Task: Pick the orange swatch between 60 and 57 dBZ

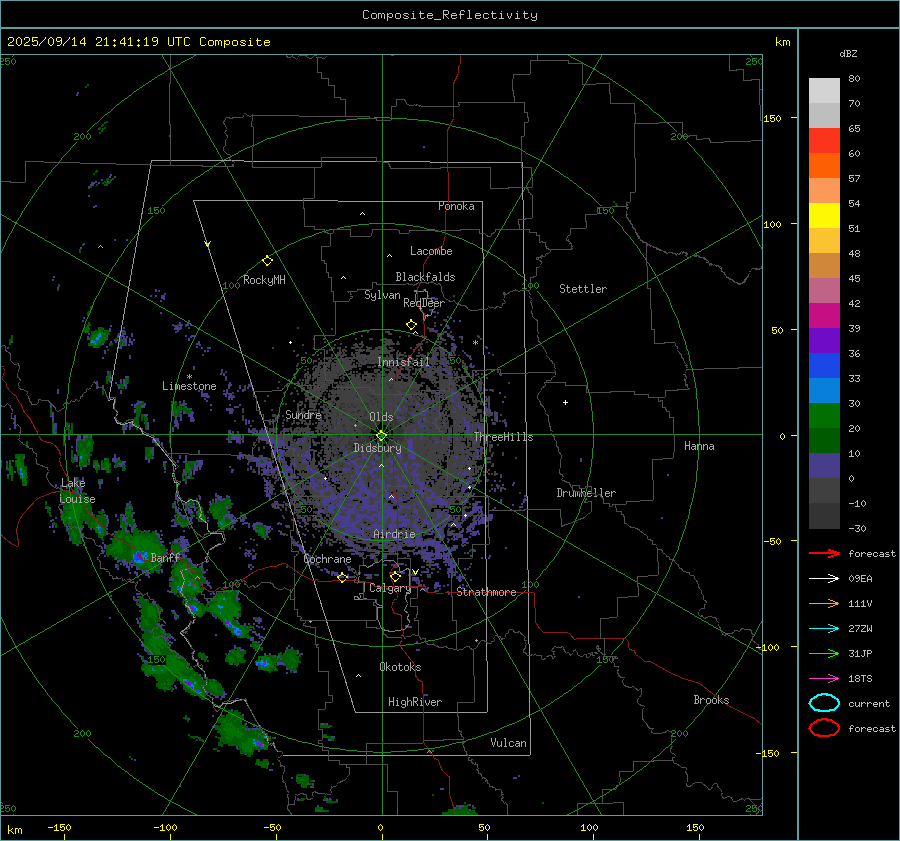Action: [824, 166]
